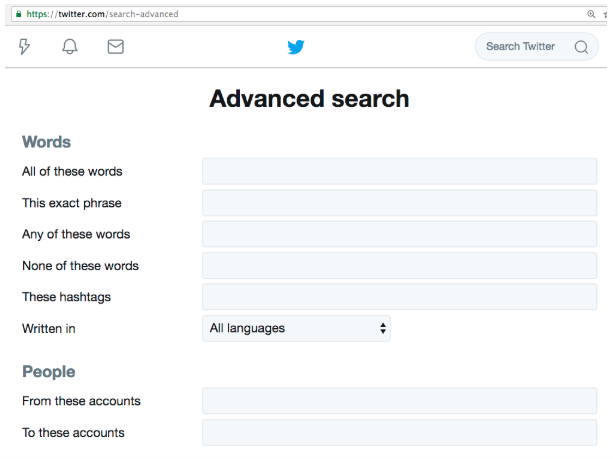Click the To these accounts field
Viewport: 613px width, 459px height.
pyautogui.click(x=400, y=432)
